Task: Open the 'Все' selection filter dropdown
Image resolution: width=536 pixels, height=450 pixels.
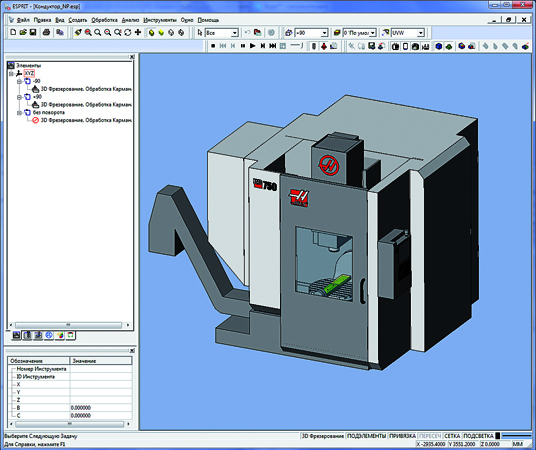Action: tap(234, 33)
